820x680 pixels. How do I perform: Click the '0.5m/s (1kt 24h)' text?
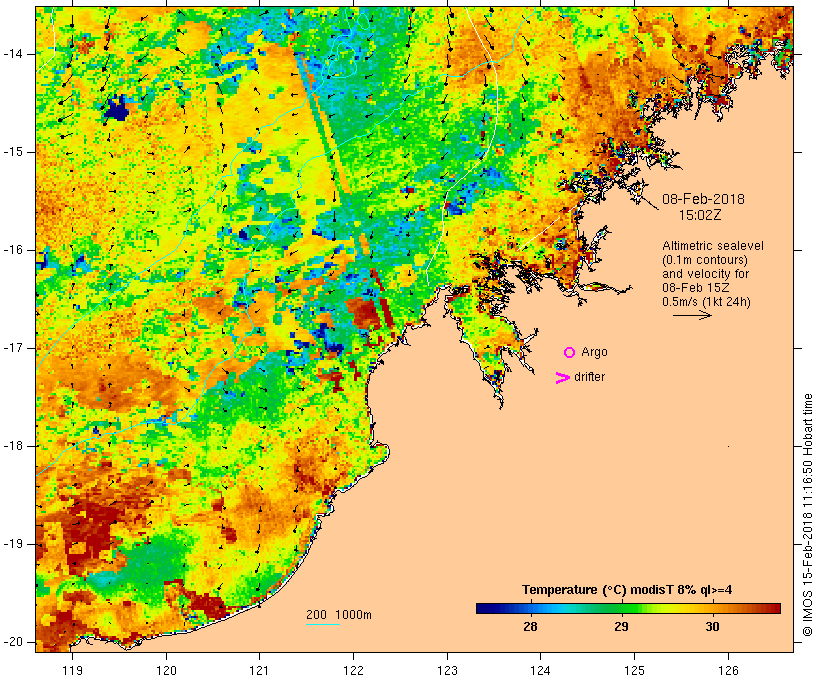pyautogui.click(x=706, y=302)
